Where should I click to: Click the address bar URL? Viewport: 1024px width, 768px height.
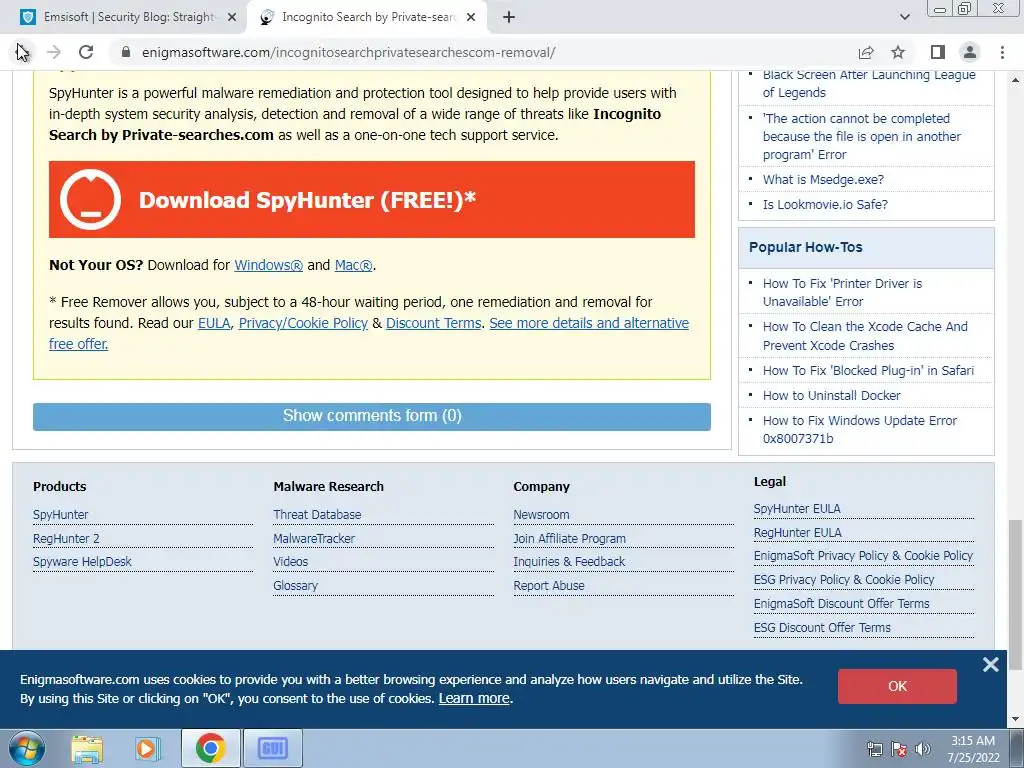349,52
